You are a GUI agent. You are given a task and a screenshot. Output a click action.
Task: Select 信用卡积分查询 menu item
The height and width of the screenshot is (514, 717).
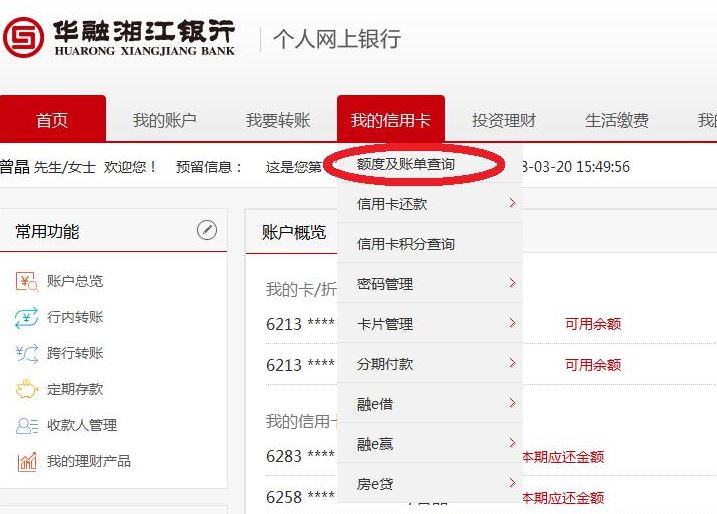(406, 244)
